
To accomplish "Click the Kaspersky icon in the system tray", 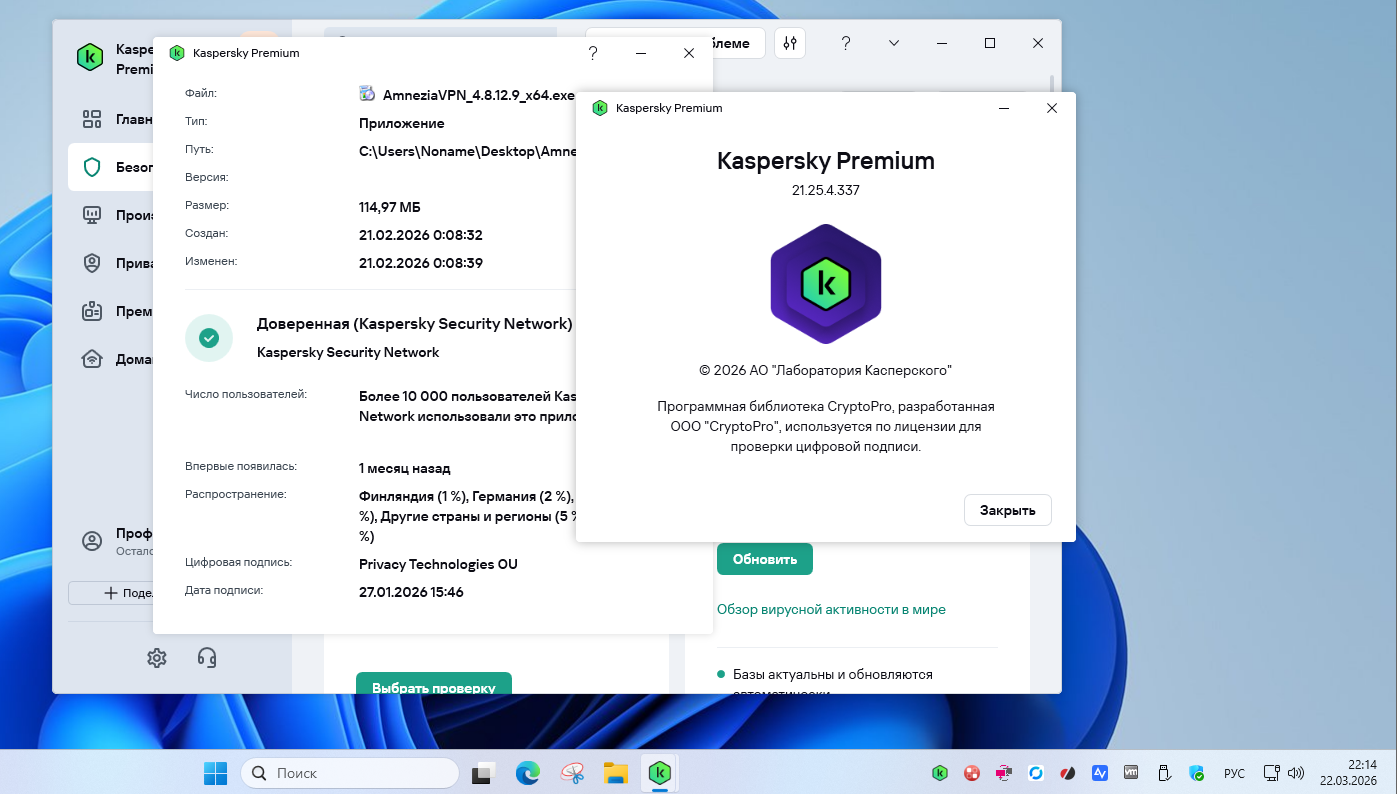I will 940,773.
